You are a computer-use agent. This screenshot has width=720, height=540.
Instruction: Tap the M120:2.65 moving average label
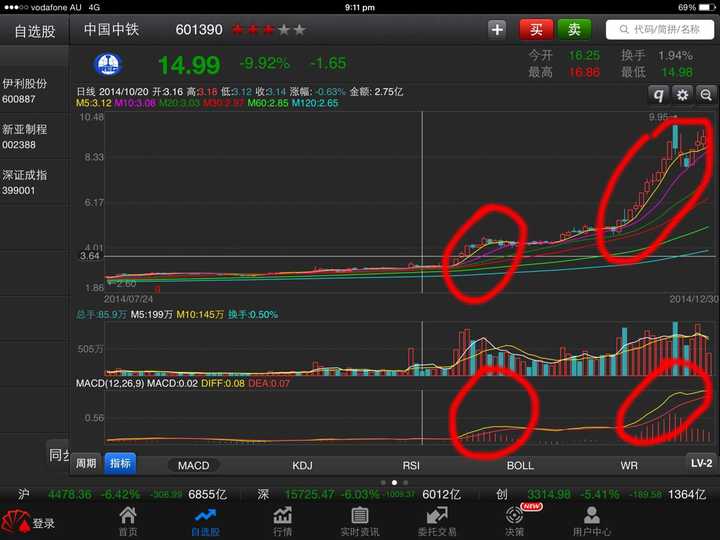point(315,103)
